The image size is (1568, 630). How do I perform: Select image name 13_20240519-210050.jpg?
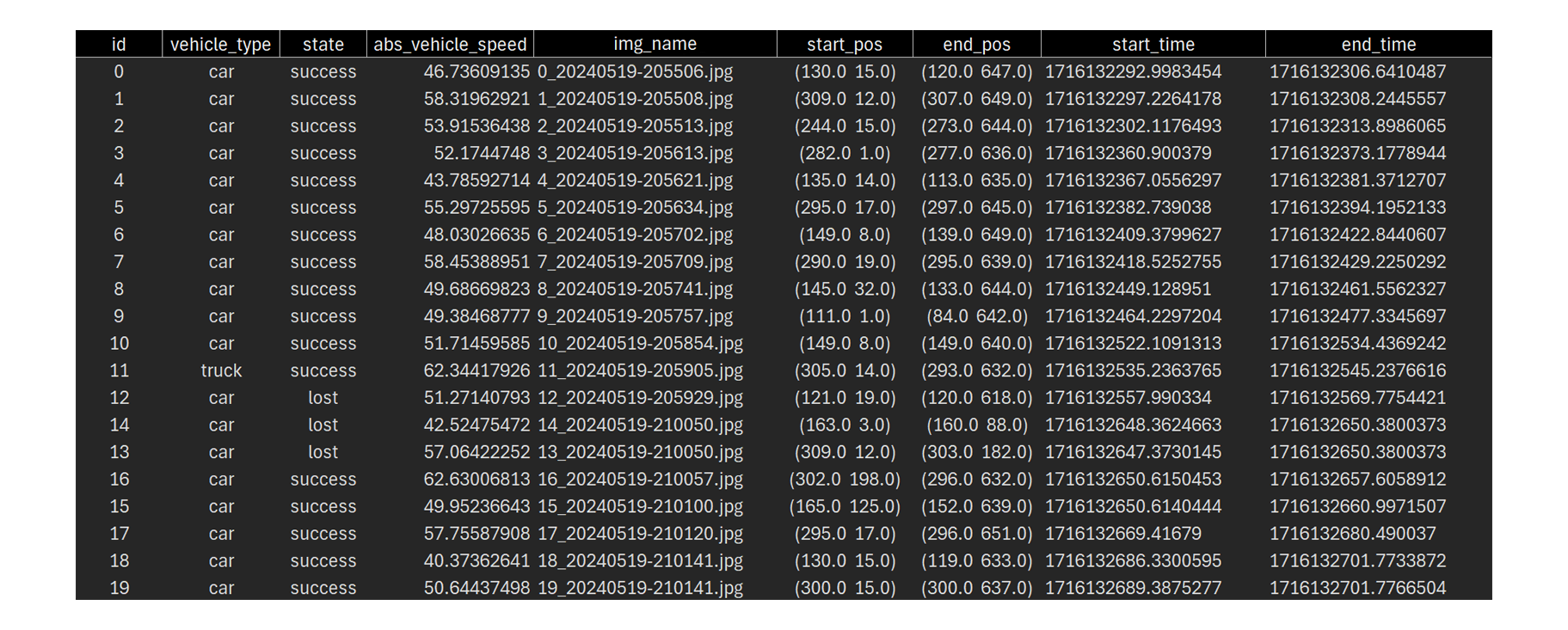[x=640, y=452]
